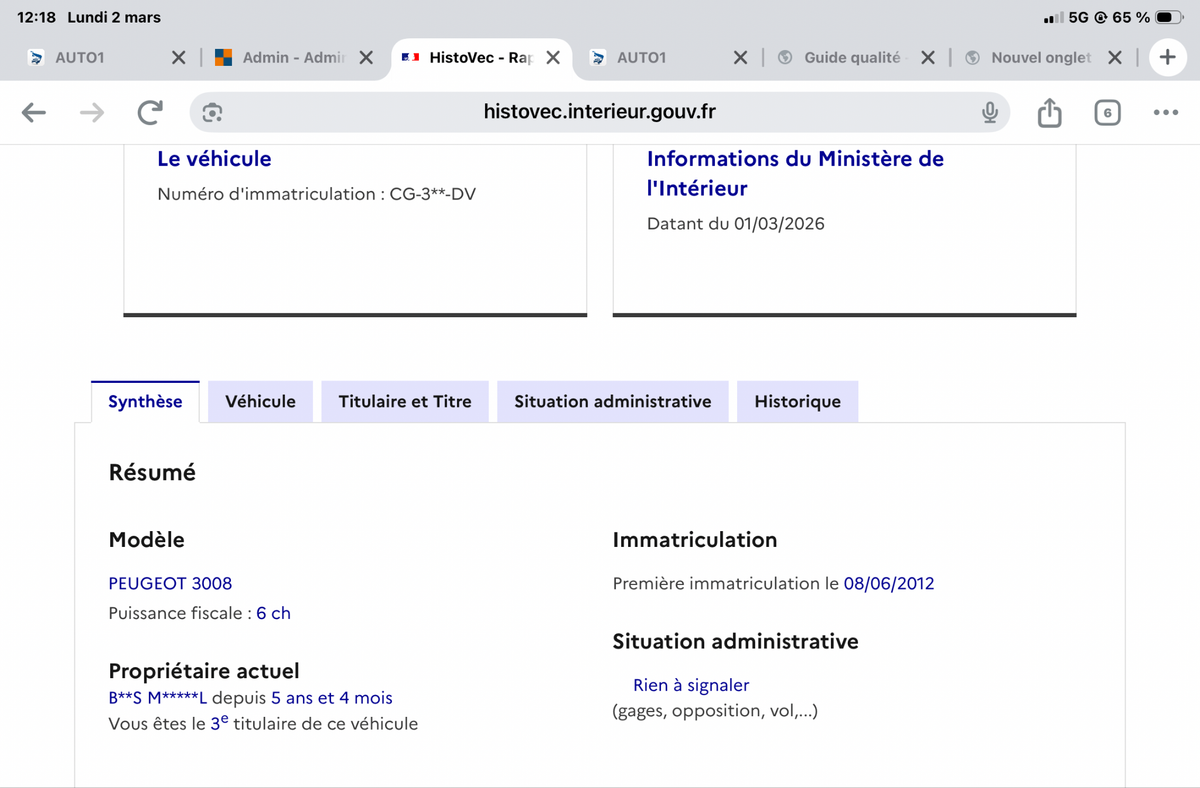
Task: Close the Guide qualité tab
Action: pyautogui.click(x=928, y=58)
